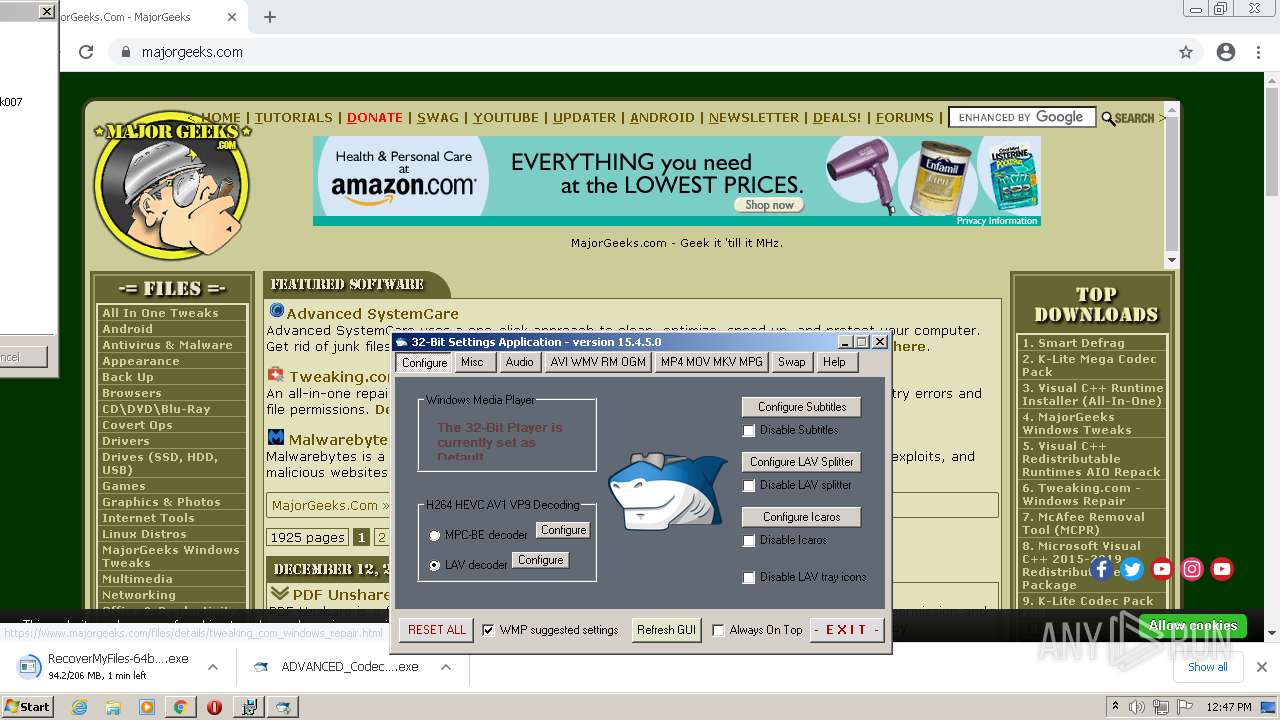Screen dimensions: 1280x720
Task: Click Configure Icaros button
Action: (x=802, y=517)
